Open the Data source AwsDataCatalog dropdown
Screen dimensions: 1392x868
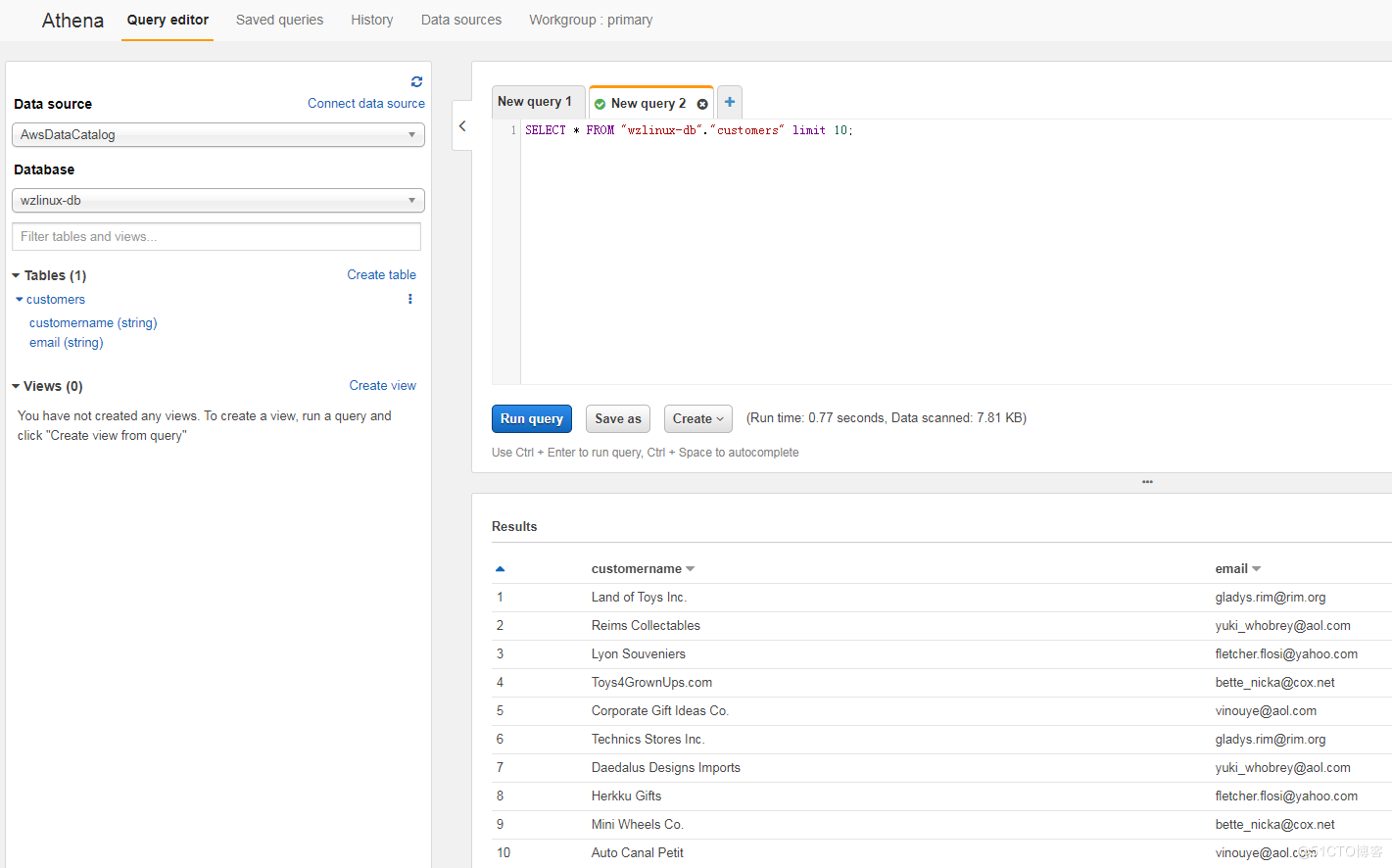tap(218, 135)
